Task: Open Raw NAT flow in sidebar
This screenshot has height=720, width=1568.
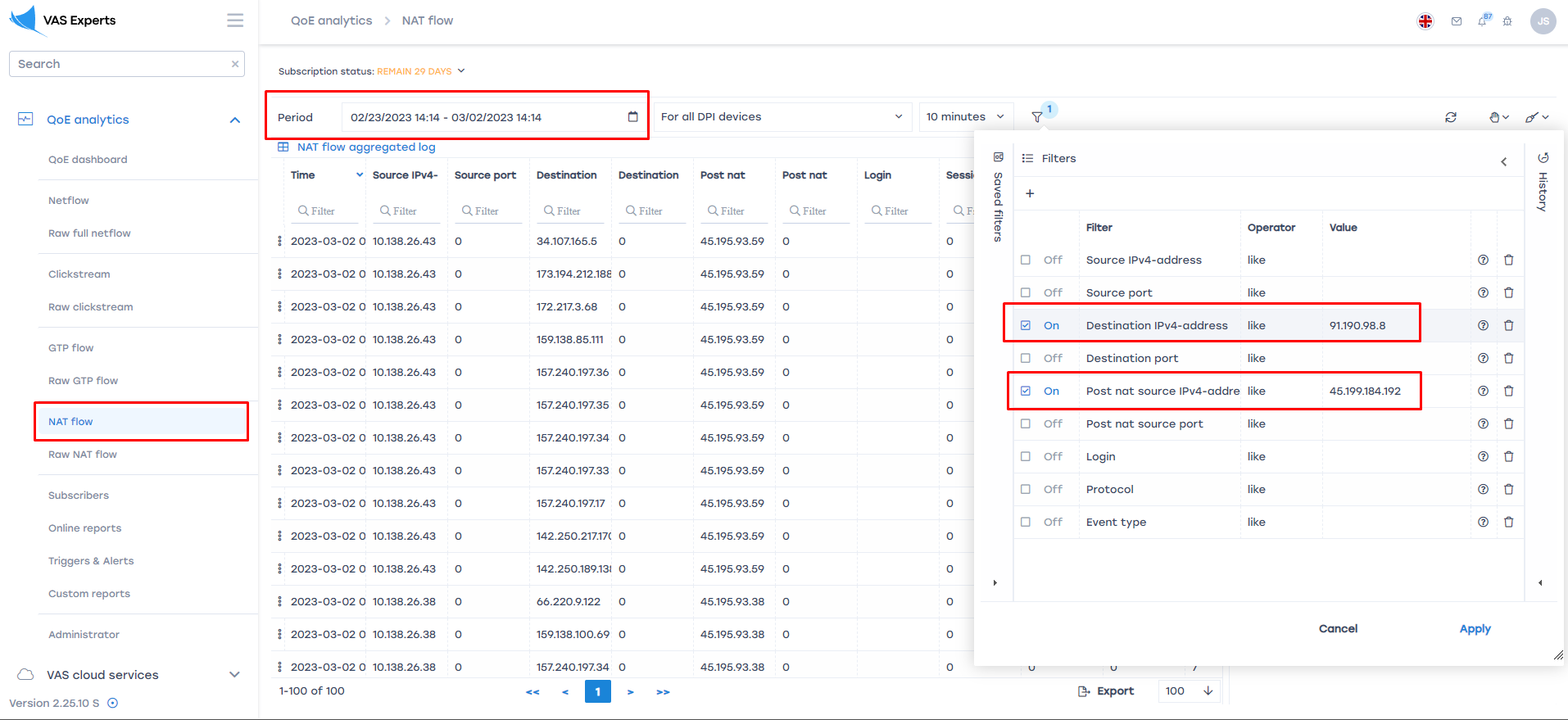Action: [83, 455]
